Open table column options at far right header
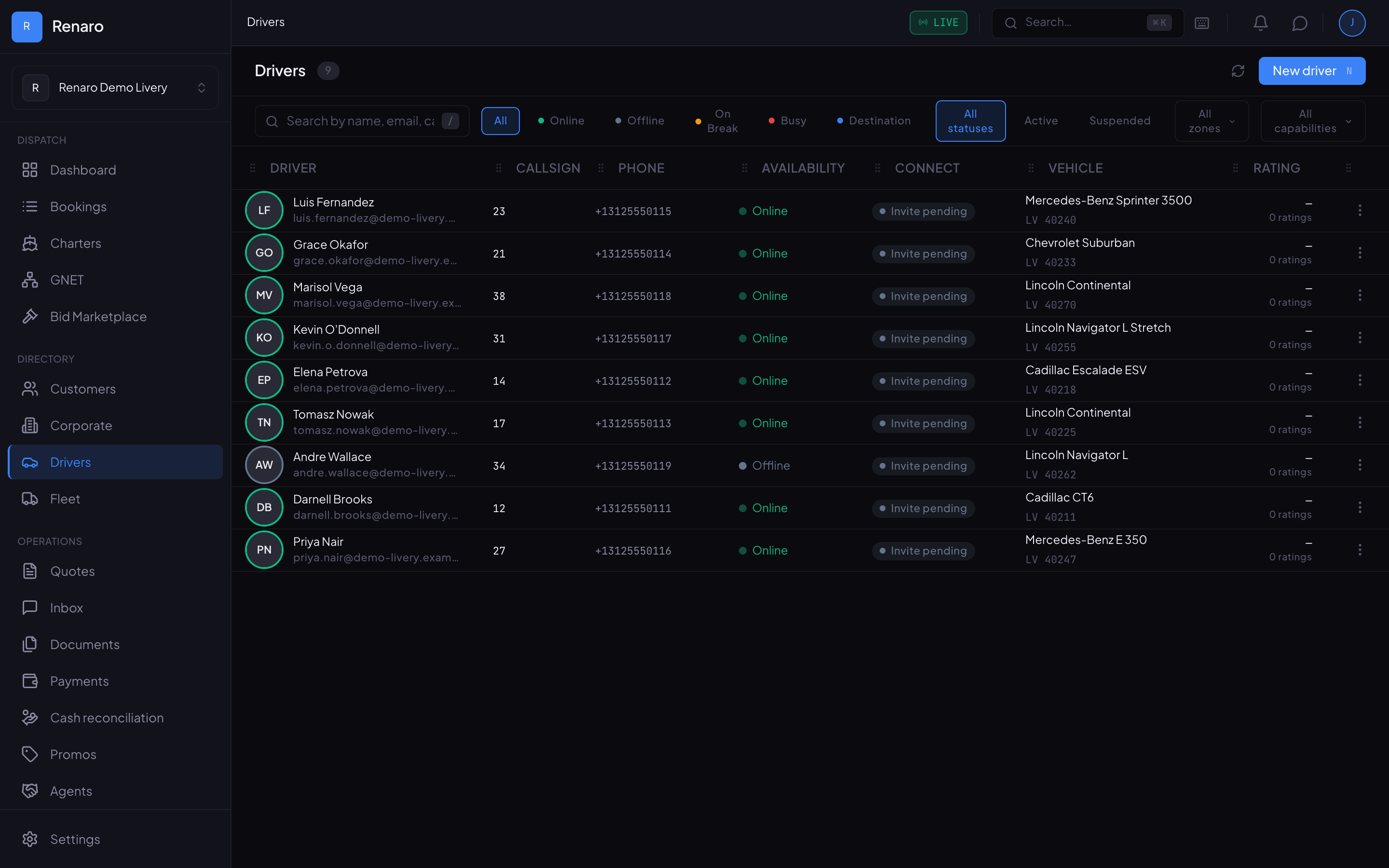 click(x=1348, y=168)
